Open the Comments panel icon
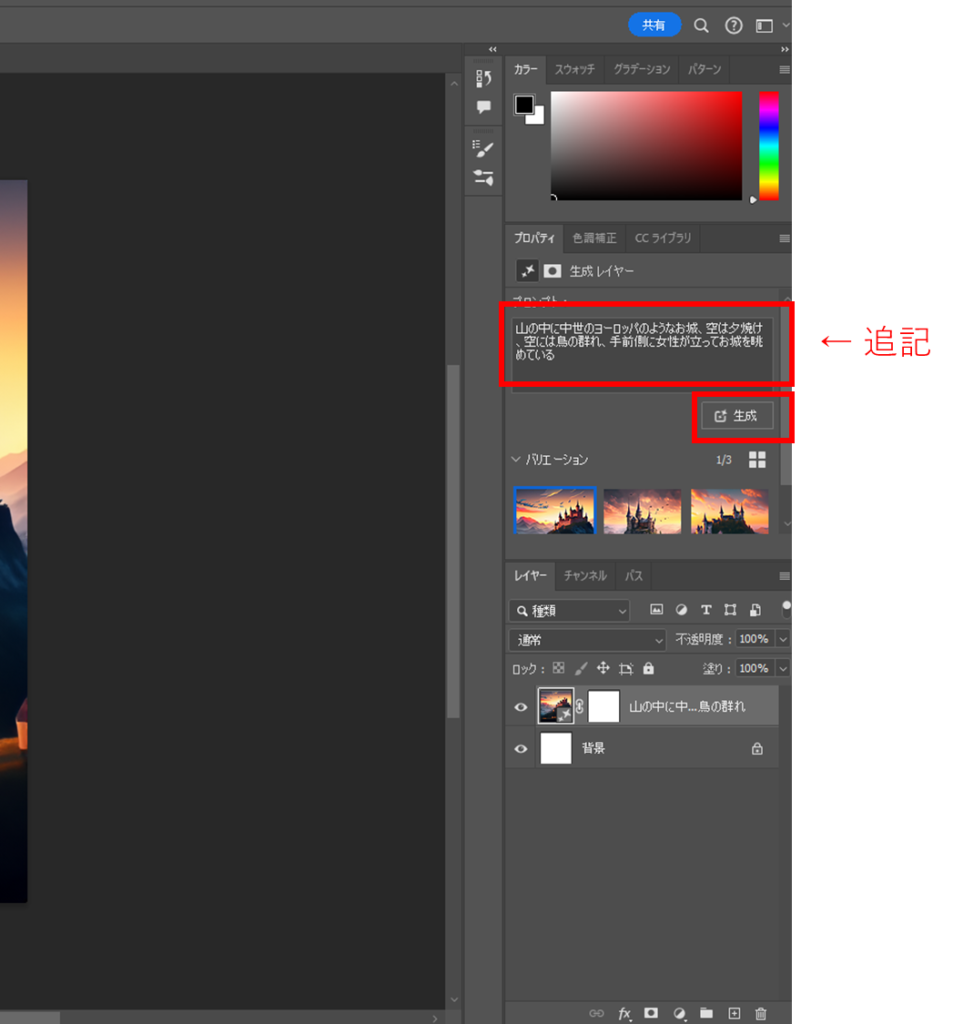Image resolution: width=953 pixels, height=1024 pixels. pos(484,107)
